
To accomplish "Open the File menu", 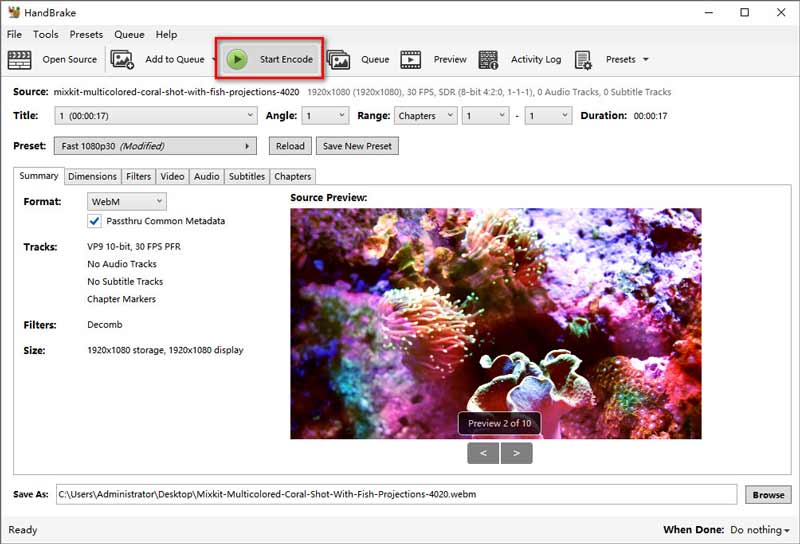I will 14,35.
